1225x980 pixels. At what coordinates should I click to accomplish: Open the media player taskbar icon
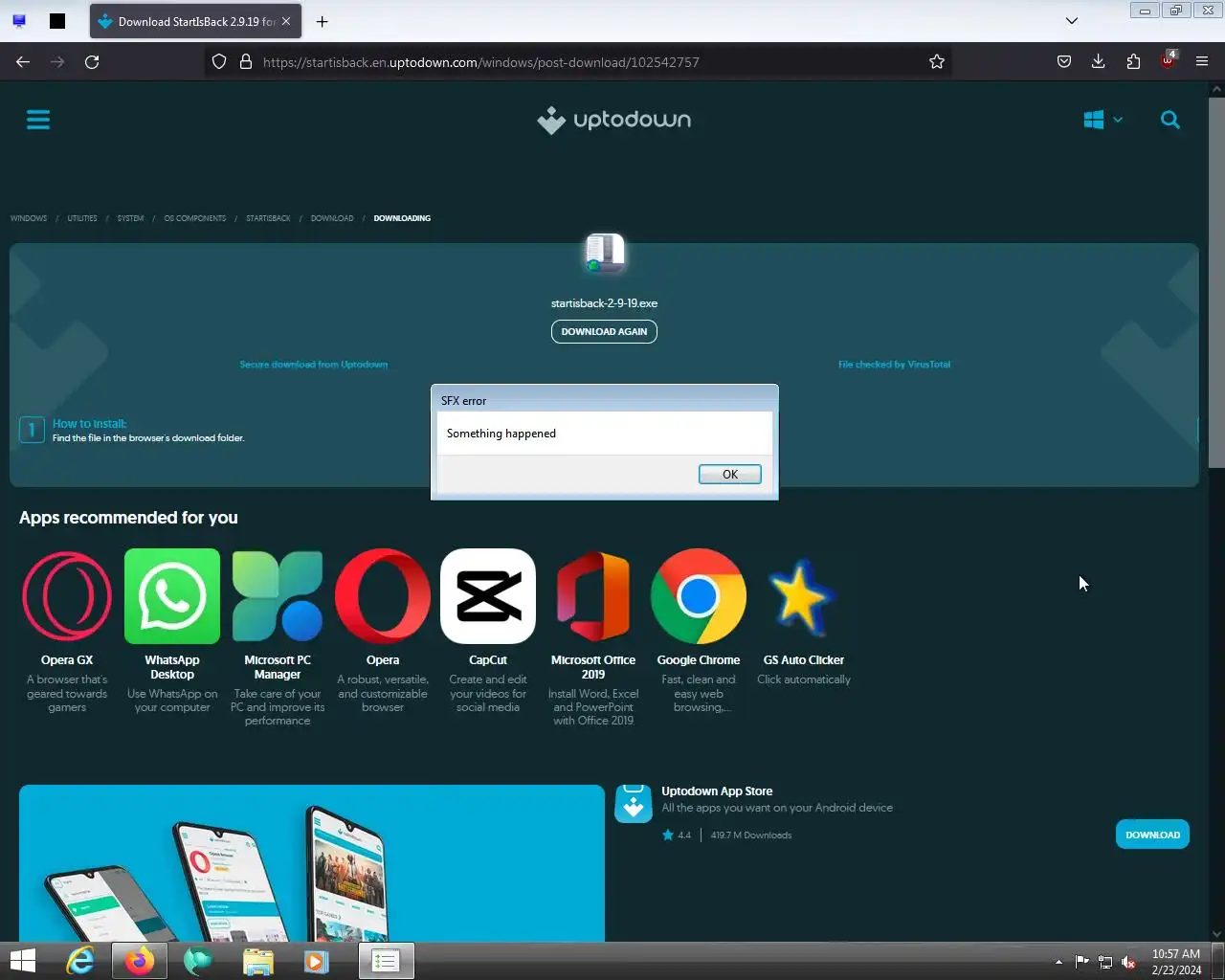pyautogui.click(x=316, y=961)
